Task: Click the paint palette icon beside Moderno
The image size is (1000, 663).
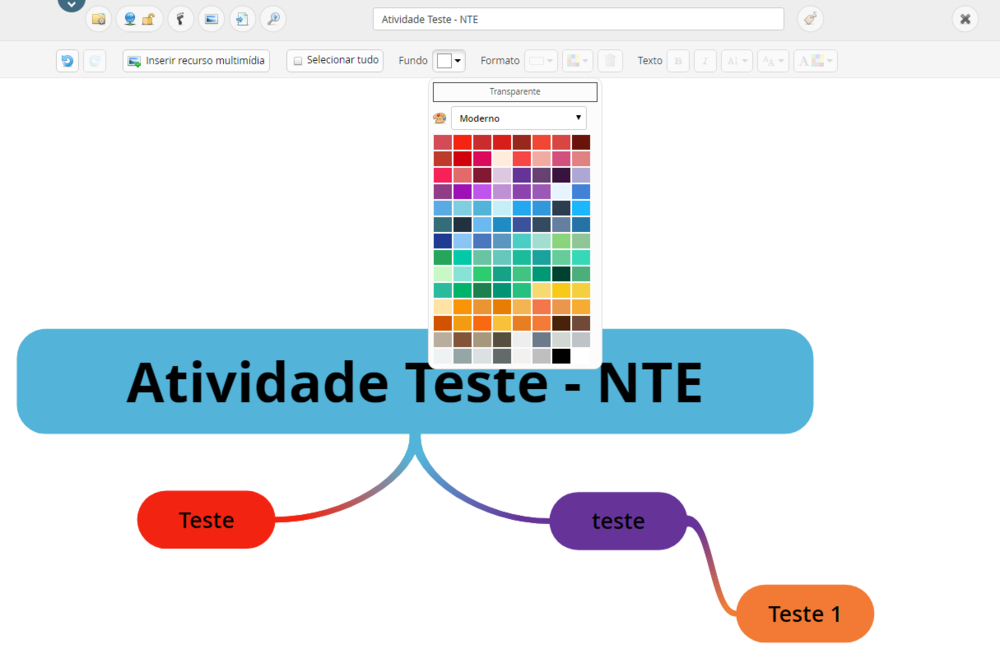Action: (x=439, y=118)
